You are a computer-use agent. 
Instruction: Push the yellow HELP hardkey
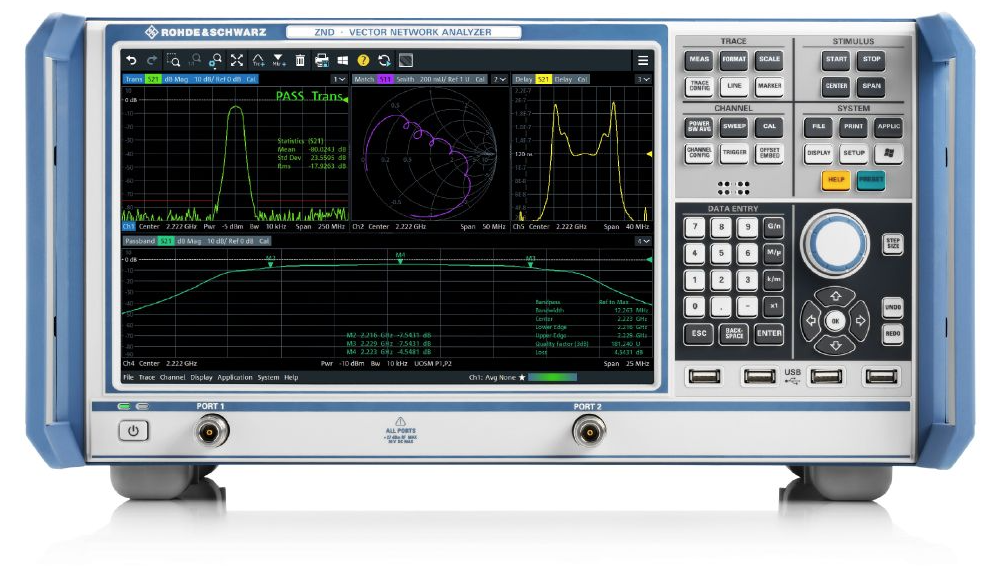point(836,181)
